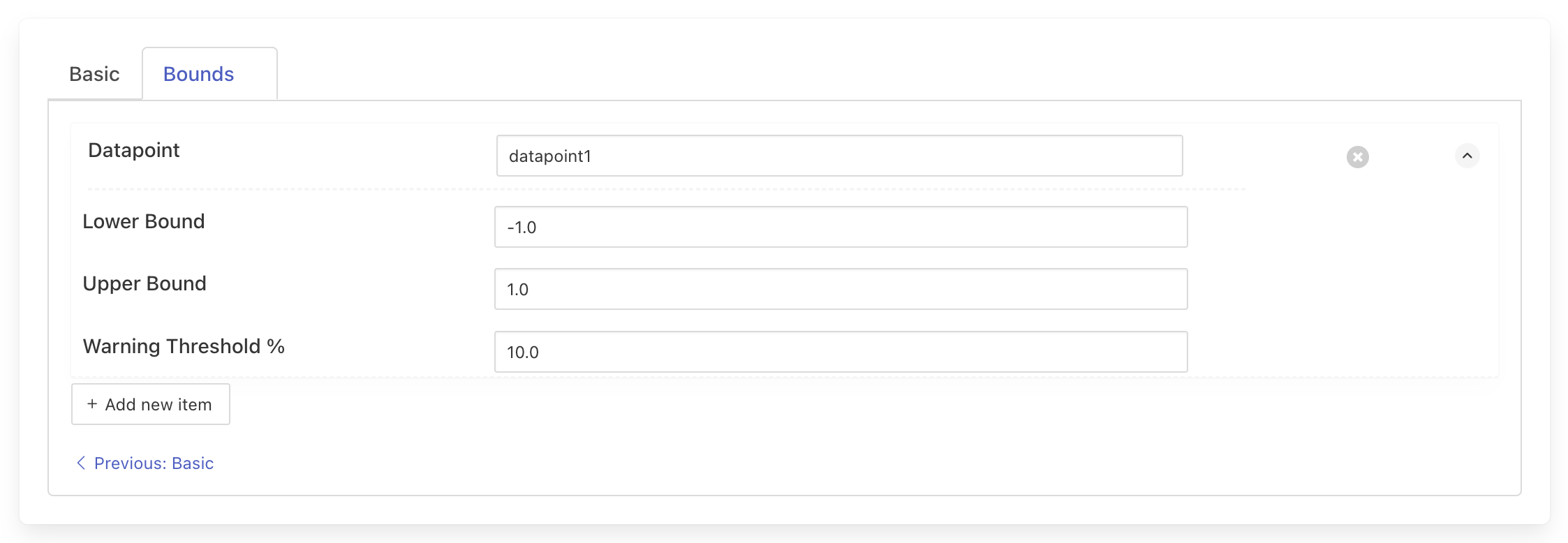The width and height of the screenshot is (1568, 543).
Task: Collapse the datapoint1 item using the chevron
Action: click(1467, 156)
